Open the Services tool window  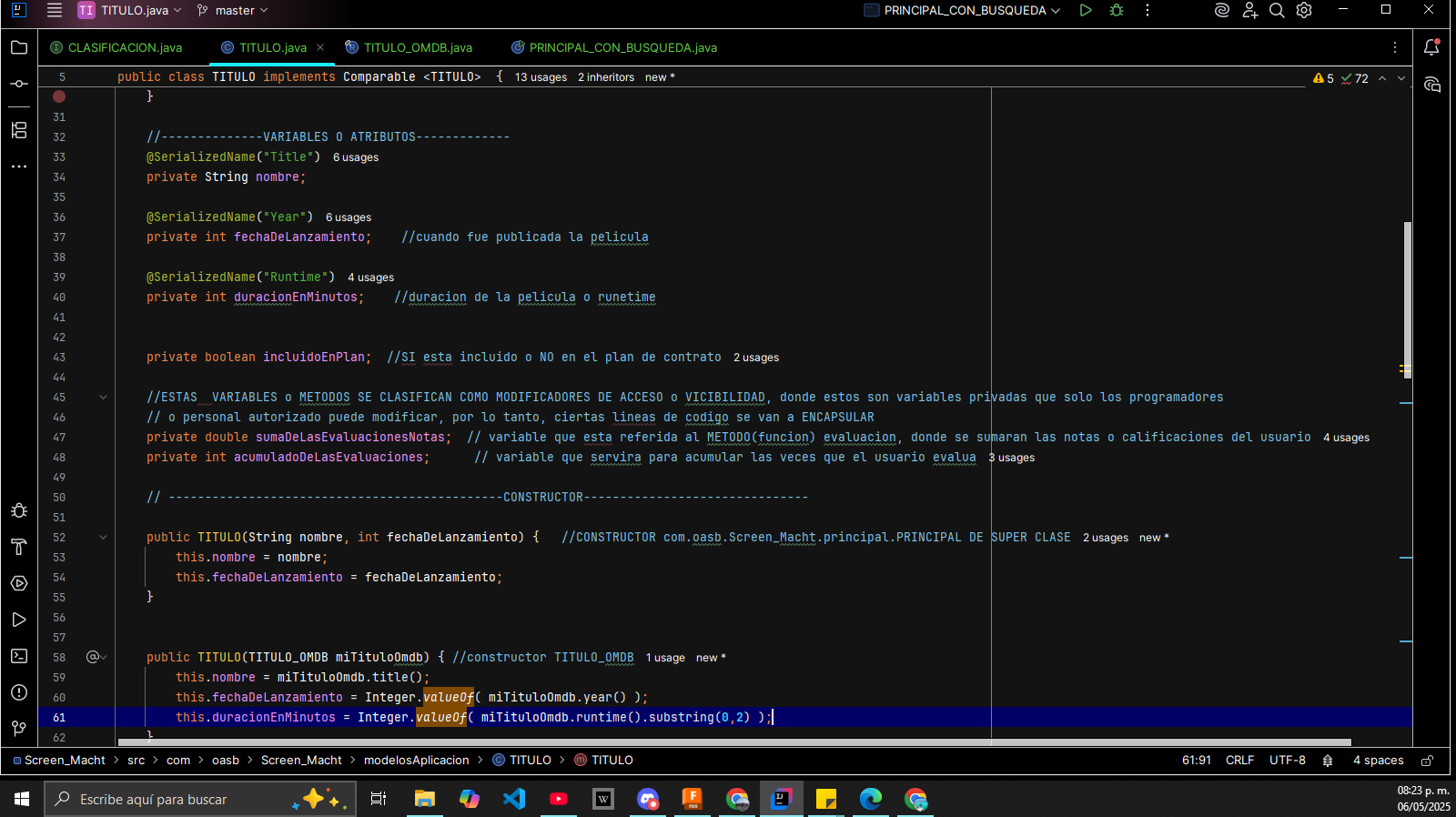[19, 583]
